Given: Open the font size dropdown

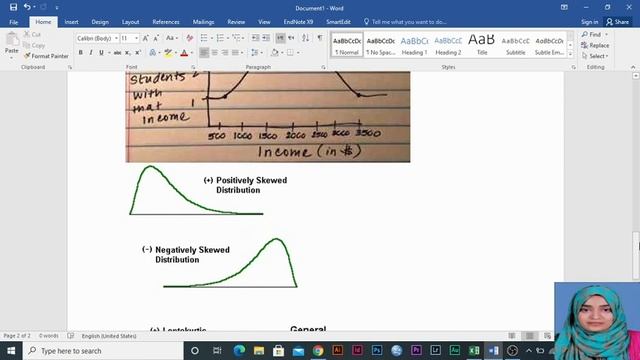Looking at the screenshot, I should (136, 38).
